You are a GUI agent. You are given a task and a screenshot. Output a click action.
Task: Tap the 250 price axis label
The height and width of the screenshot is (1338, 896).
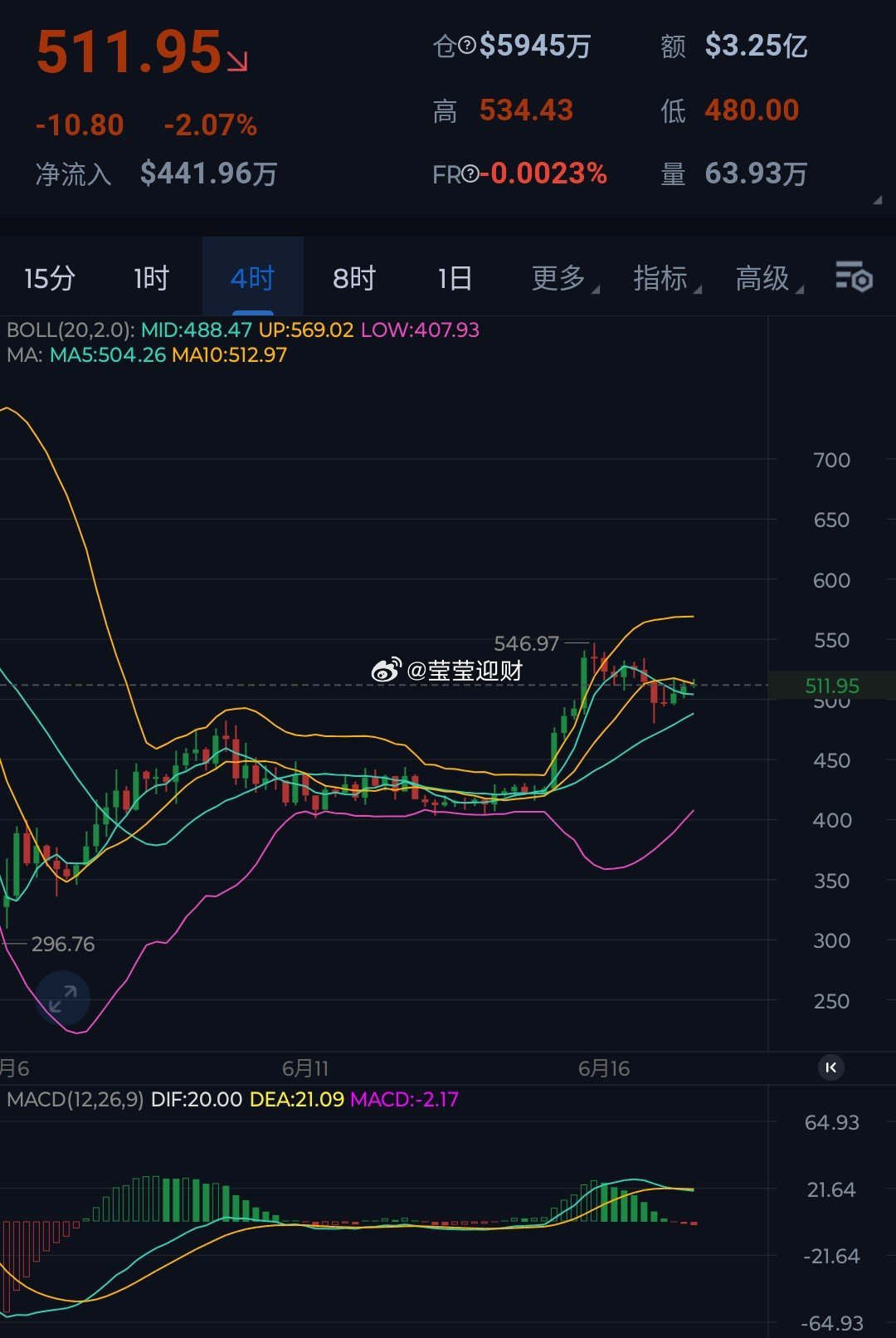[831, 1001]
